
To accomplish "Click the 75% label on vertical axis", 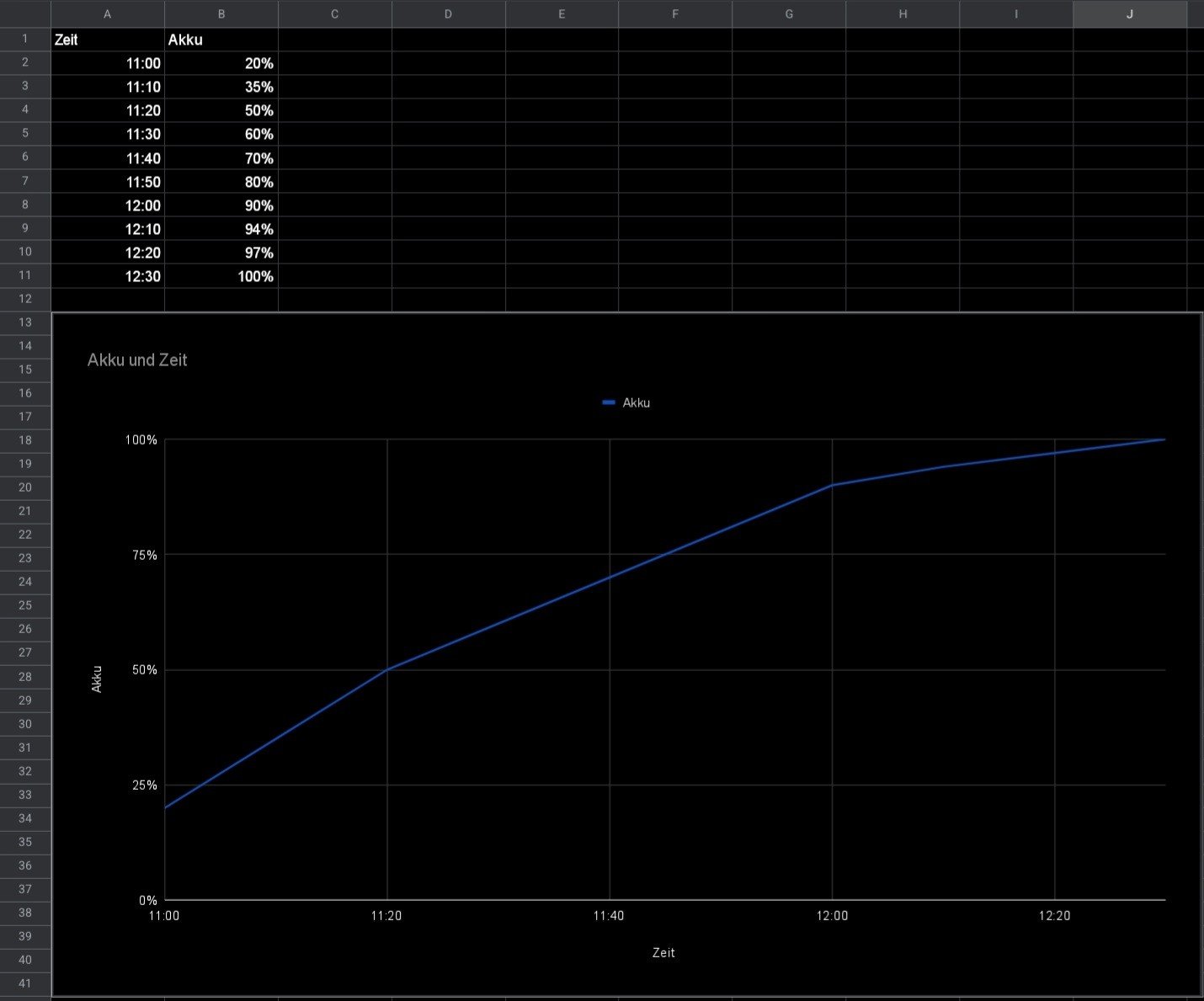I will click(x=141, y=556).
